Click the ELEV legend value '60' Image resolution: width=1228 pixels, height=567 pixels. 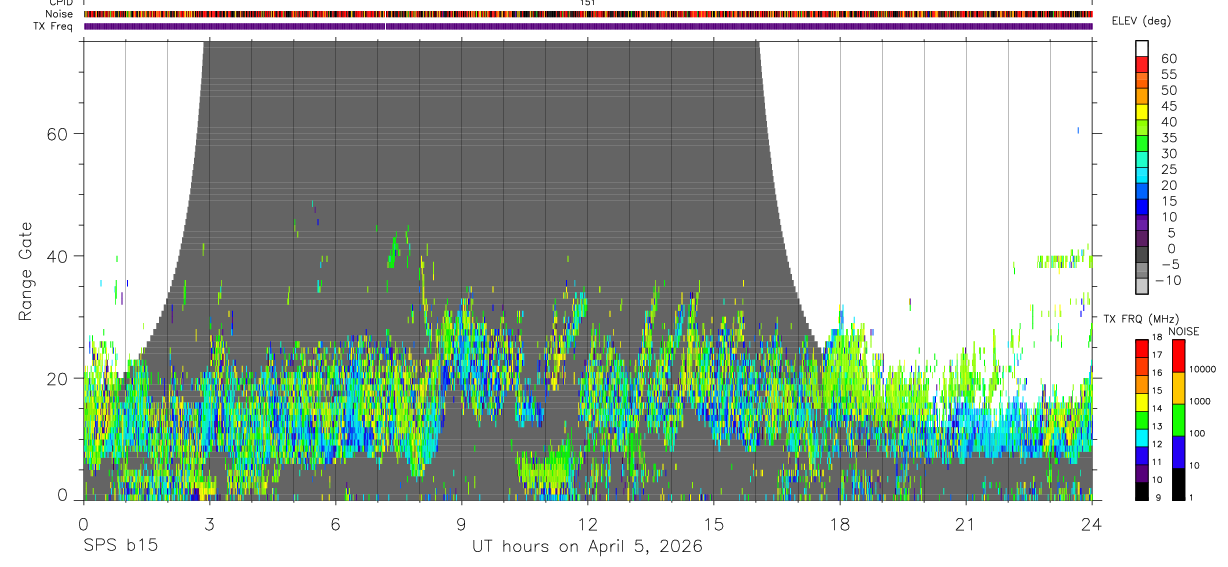(1168, 59)
